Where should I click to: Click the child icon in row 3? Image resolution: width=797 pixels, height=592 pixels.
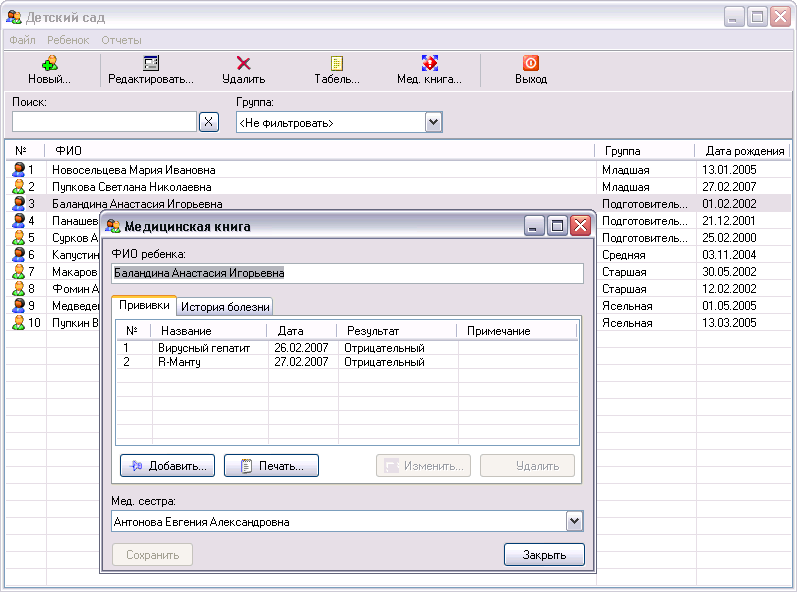tap(19, 203)
